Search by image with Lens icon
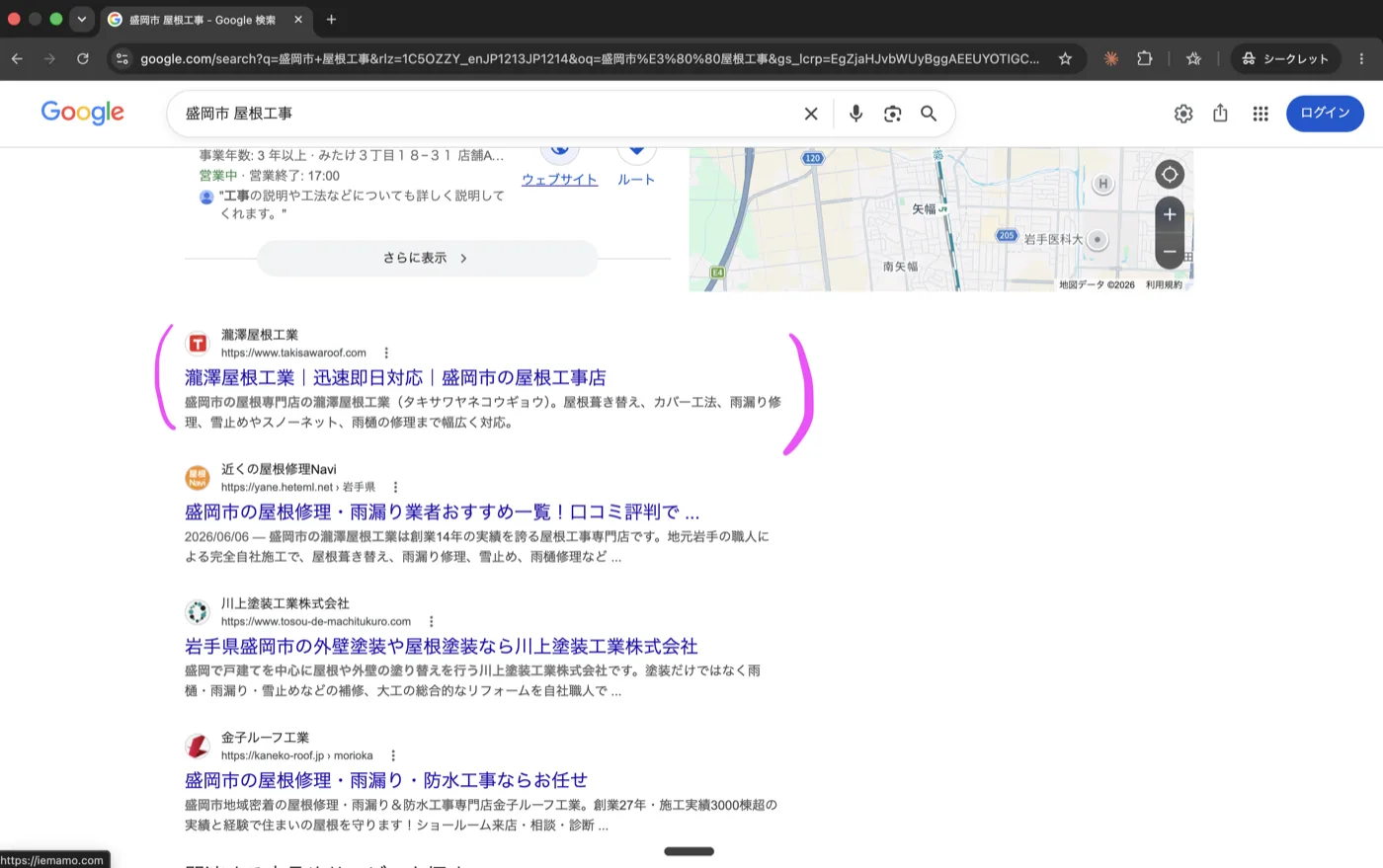This screenshot has width=1383, height=868. click(x=893, y=114)
